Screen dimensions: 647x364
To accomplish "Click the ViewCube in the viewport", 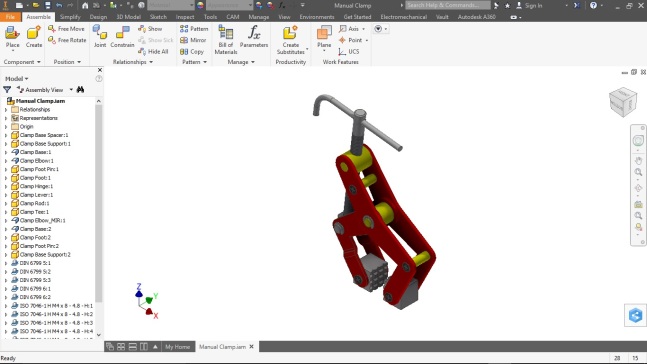I will pyautogui.click(x=623, y=102).
